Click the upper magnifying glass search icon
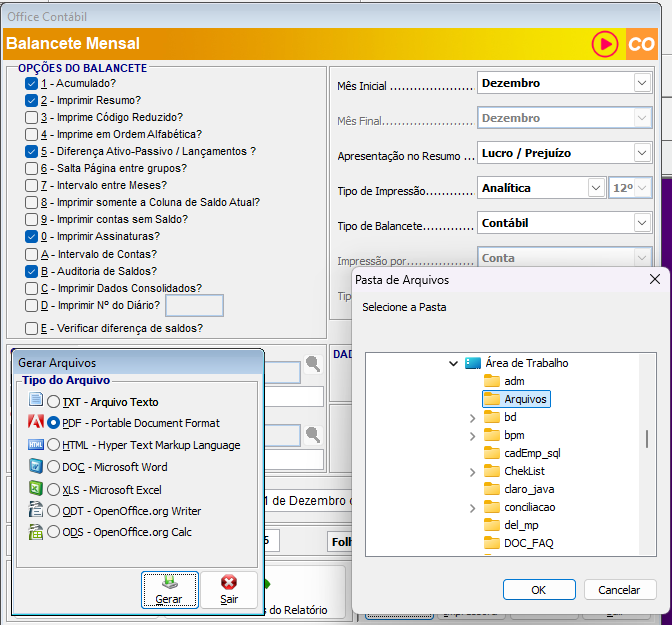This screenshot has height=625, width=672. (x=313, y=365)
